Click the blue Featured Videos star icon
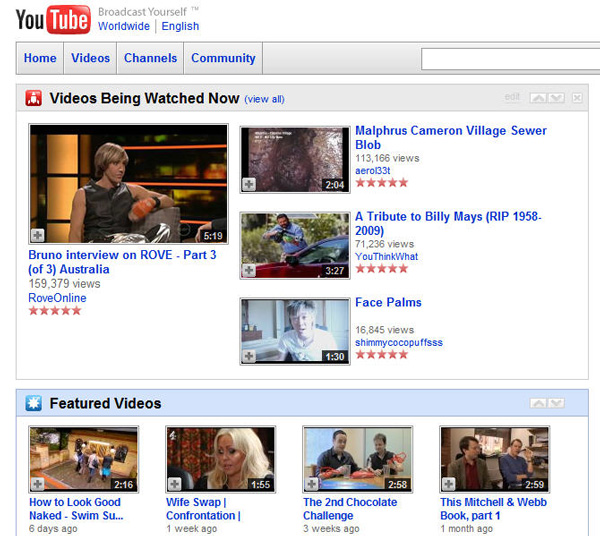The width and height of the screenshot is (600, 536). tap(34, 403)
